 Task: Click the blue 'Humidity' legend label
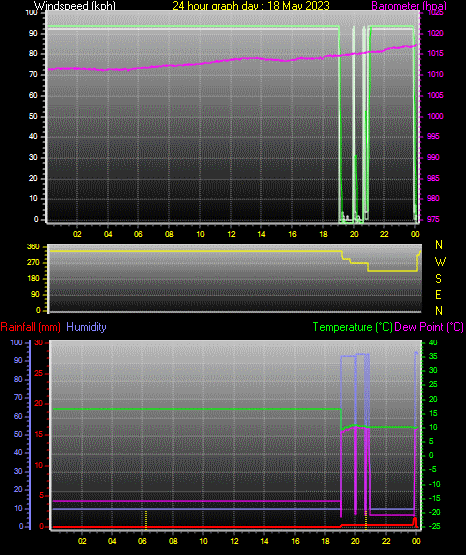86,327
